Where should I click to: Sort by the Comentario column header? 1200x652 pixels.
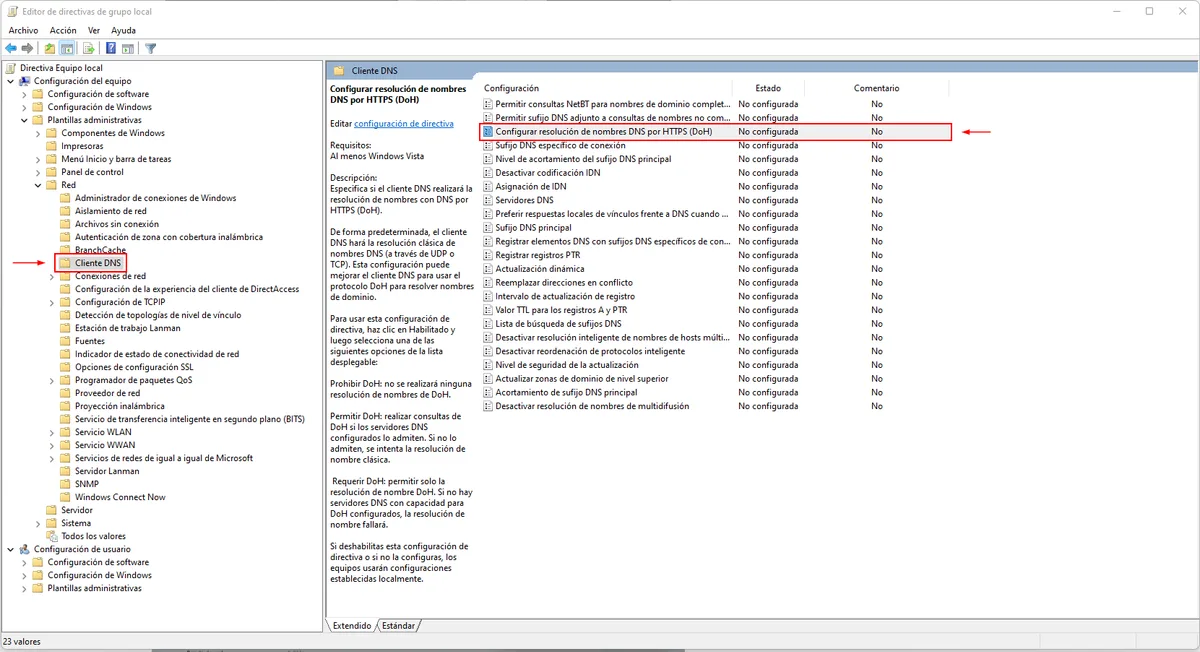pyautogui.click(x=876, y=88)
